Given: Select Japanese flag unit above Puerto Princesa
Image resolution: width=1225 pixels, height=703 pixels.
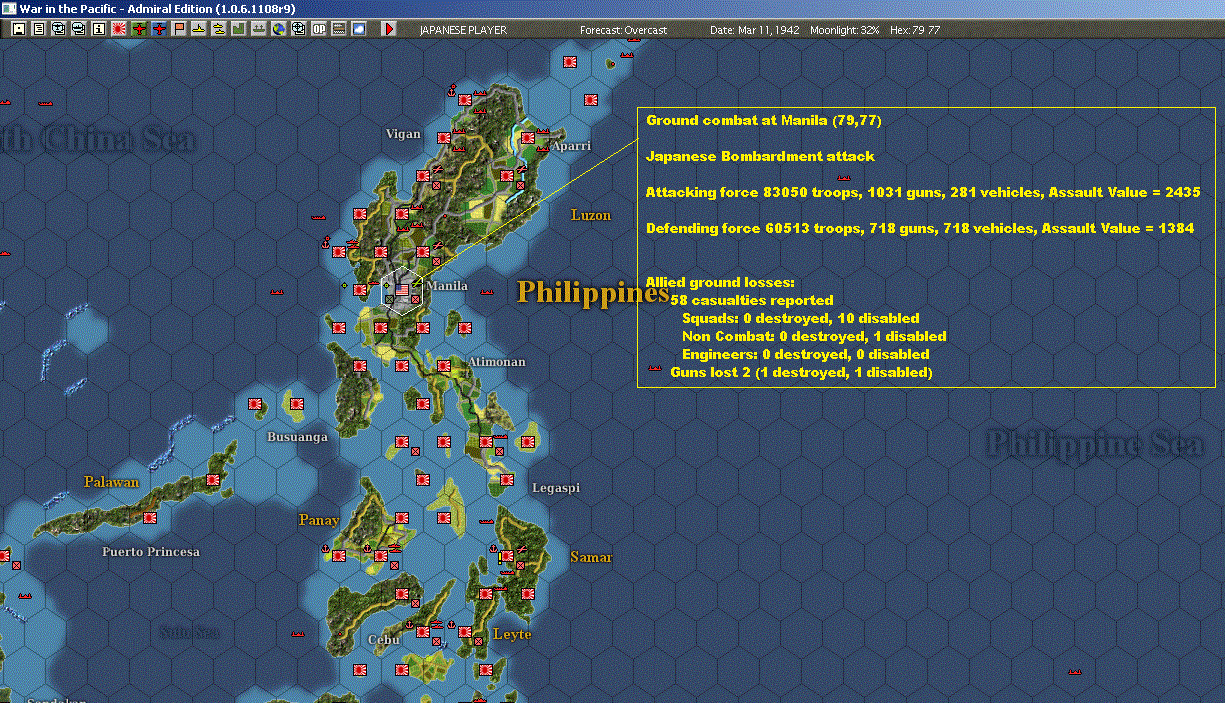Looking at the screenshot, I should tap(150, 519).
